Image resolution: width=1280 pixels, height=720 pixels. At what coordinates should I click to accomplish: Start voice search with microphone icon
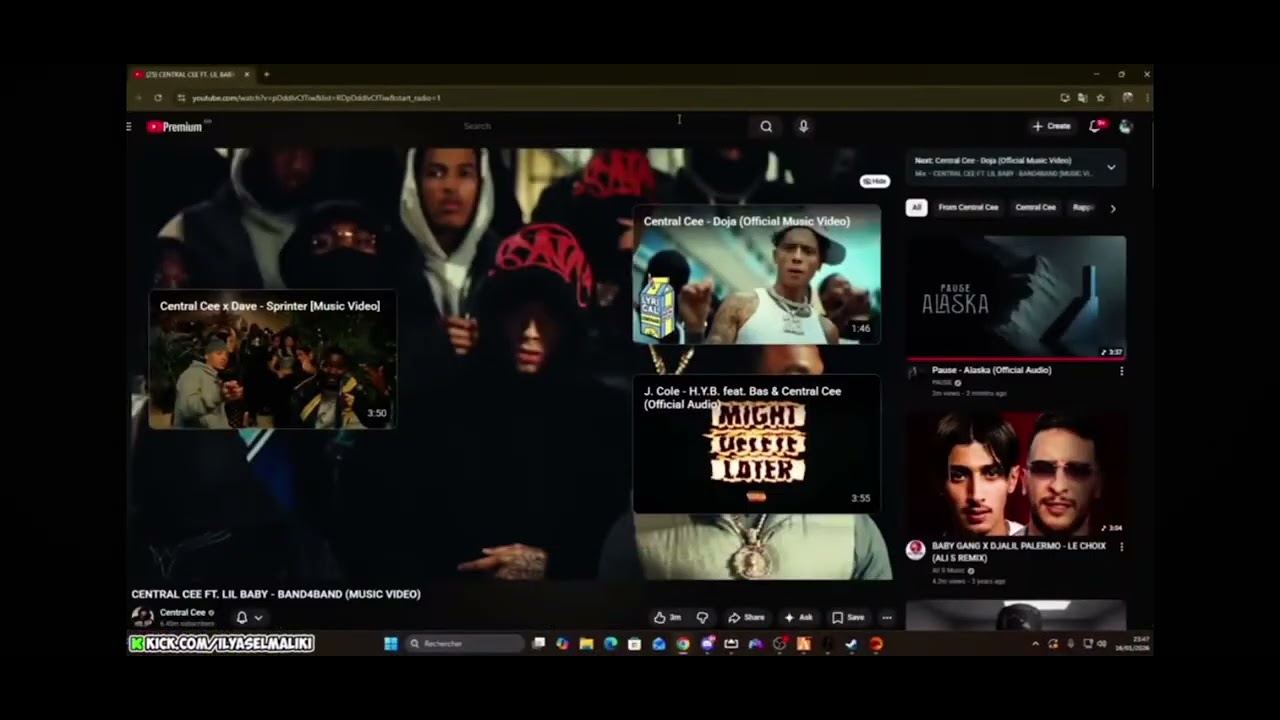pos(803,126)
